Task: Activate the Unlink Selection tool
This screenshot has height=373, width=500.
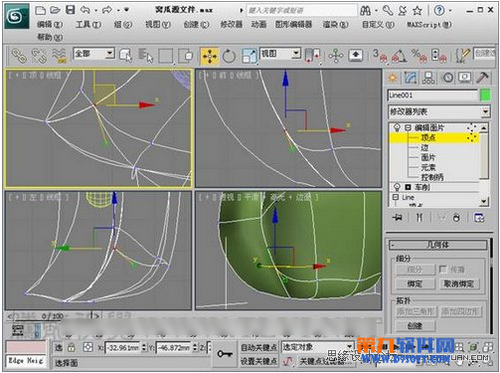Action: point(39,55)
